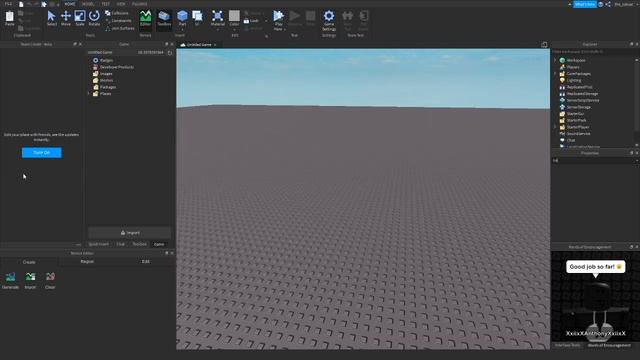Click the Color swatch in ribbon

pos(234,16)
